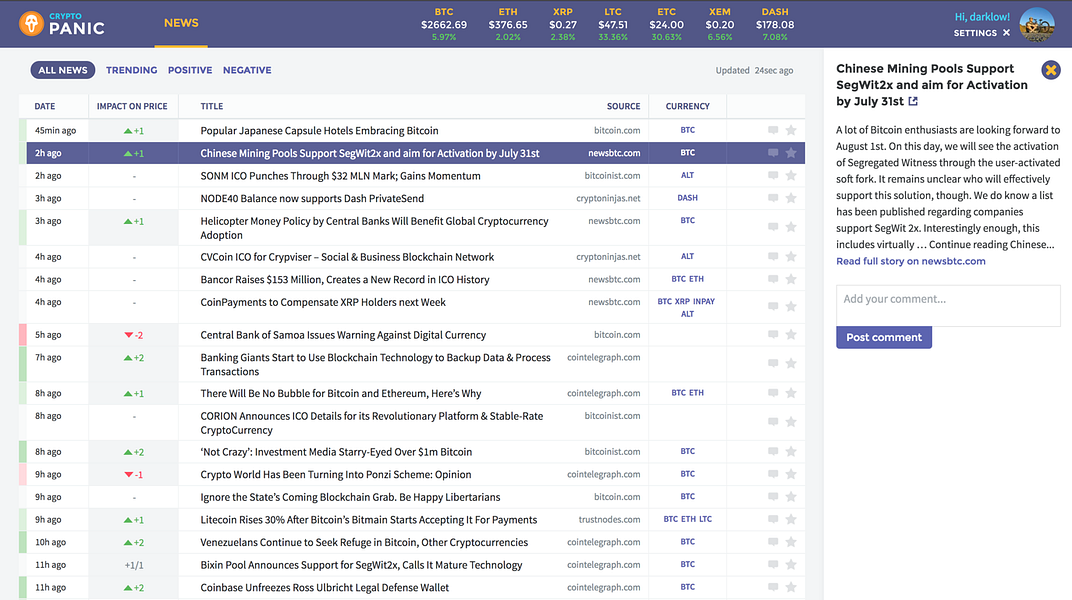The image size is (1072, 600).
Task: Open the DASH price ticker
Action: coord(775,24)
